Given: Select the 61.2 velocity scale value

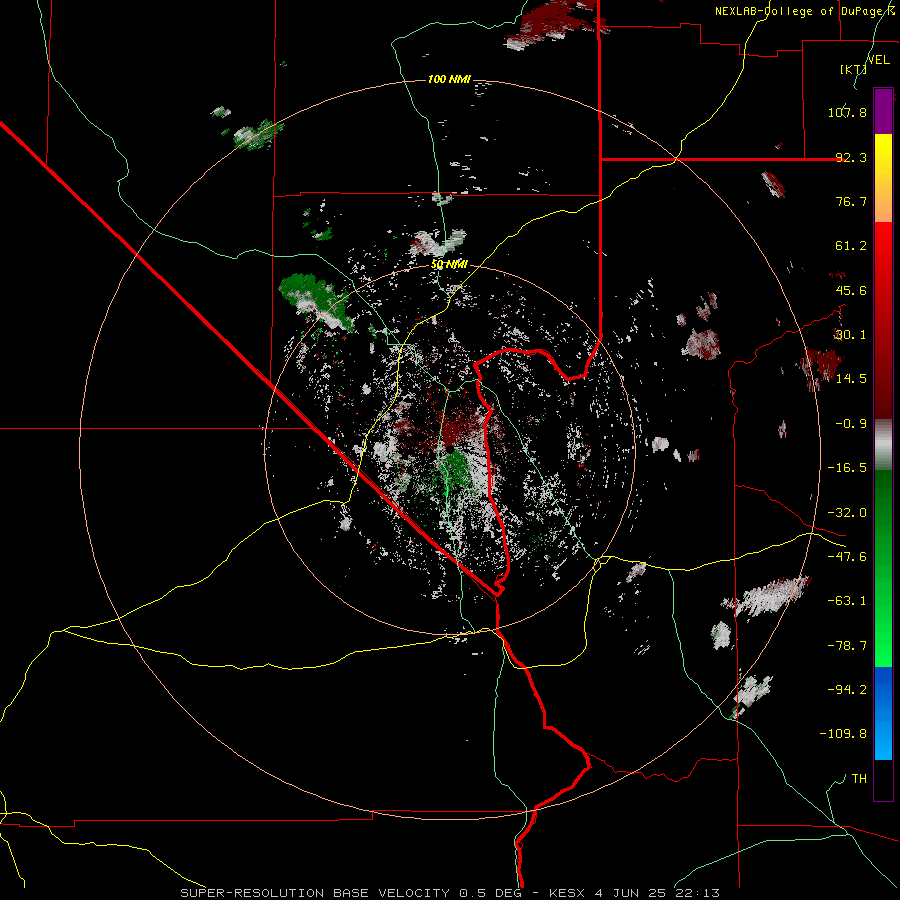Looking at the screenshot, I should pos(851,246).
